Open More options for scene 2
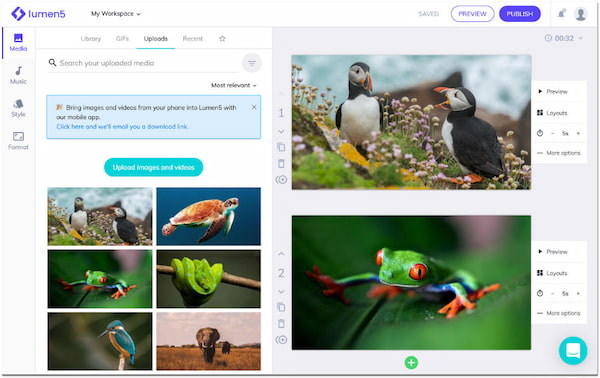600x378 pixels. [x=559, y=313]
